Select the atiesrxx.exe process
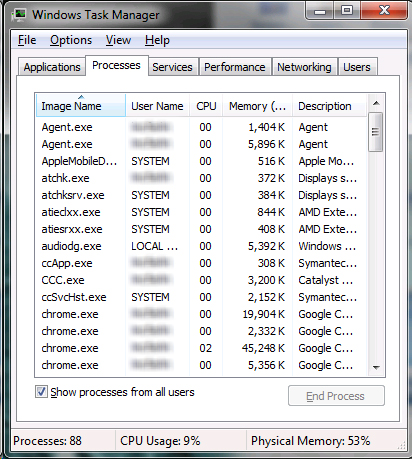The image size is (412, 459). tap(201, 229)
